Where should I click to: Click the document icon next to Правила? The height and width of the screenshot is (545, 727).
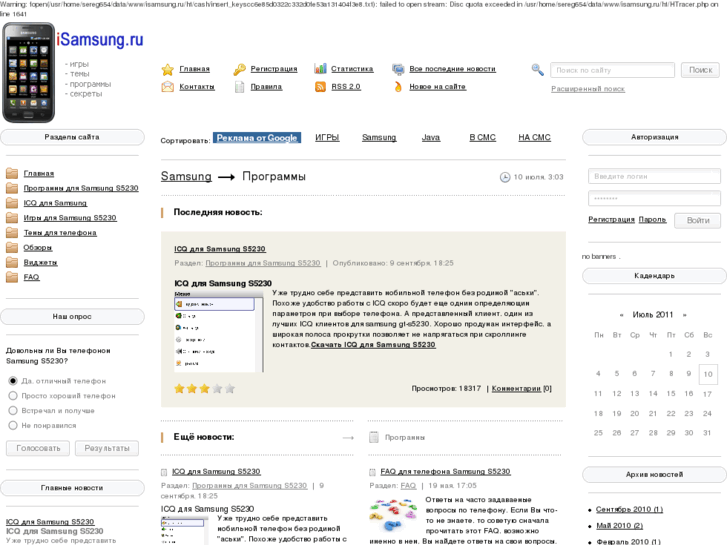pos(239,87)
